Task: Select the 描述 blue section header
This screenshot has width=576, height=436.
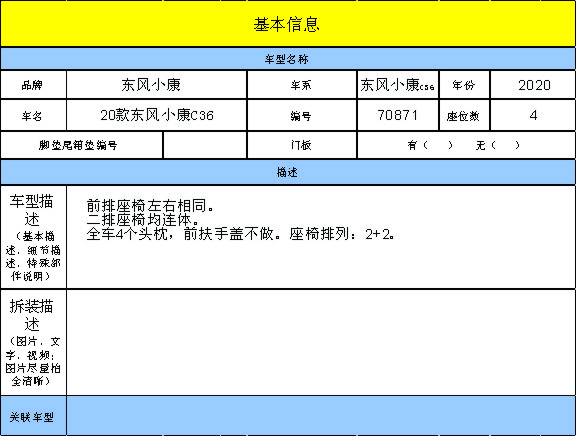Action: point(288,172)
